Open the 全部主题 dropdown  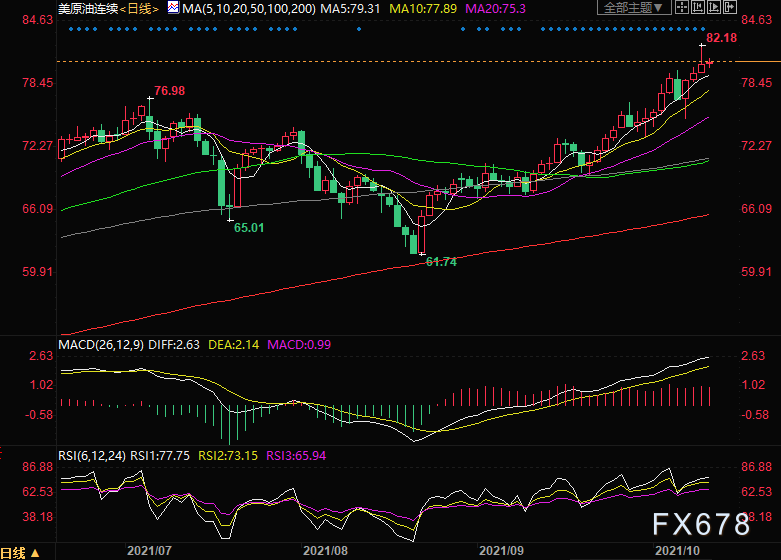point(633,7)
